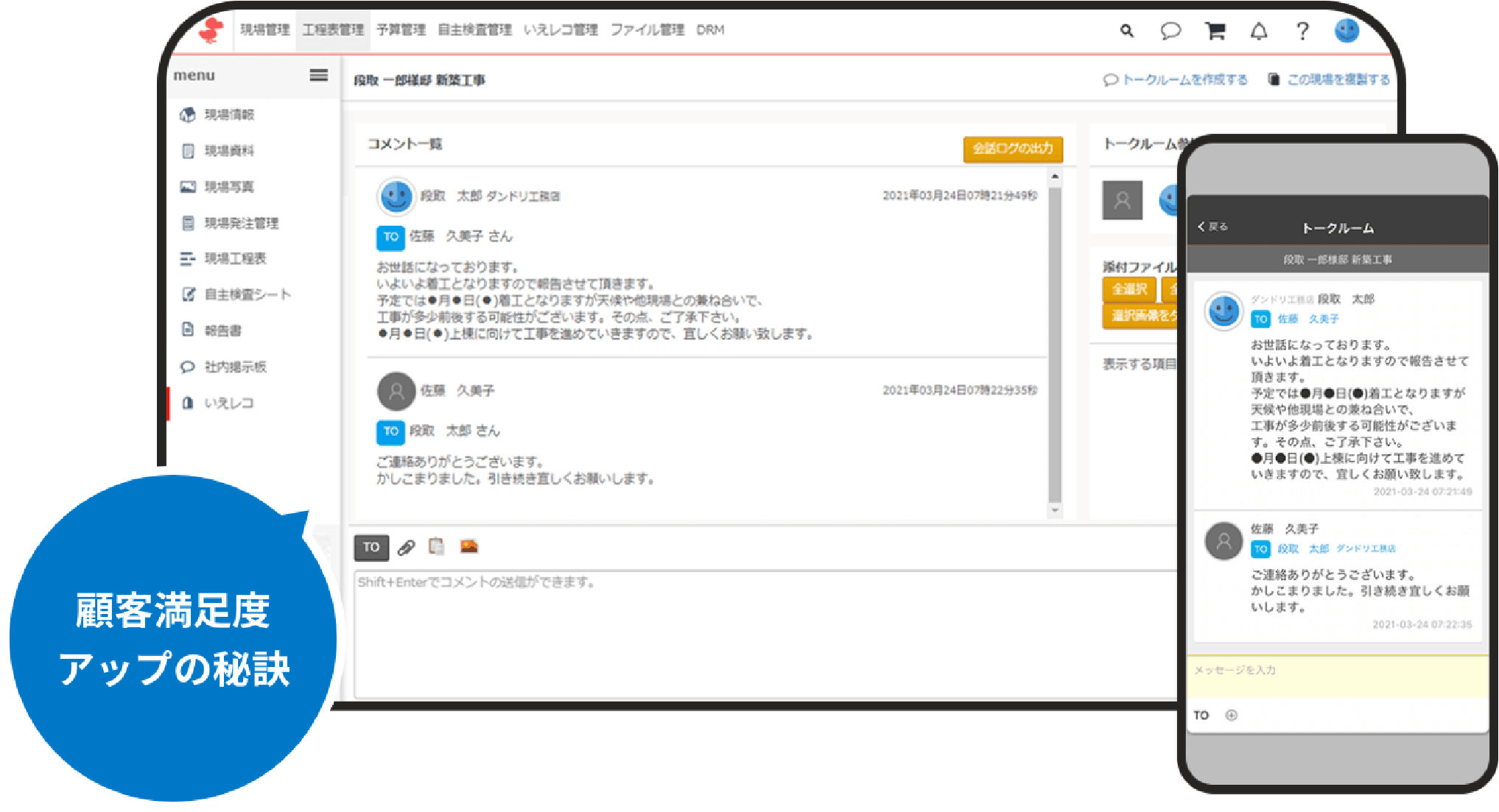Open the user avatar menu at top right
The width and height of the screenshot is (1499, 812).
[1347, 31]
